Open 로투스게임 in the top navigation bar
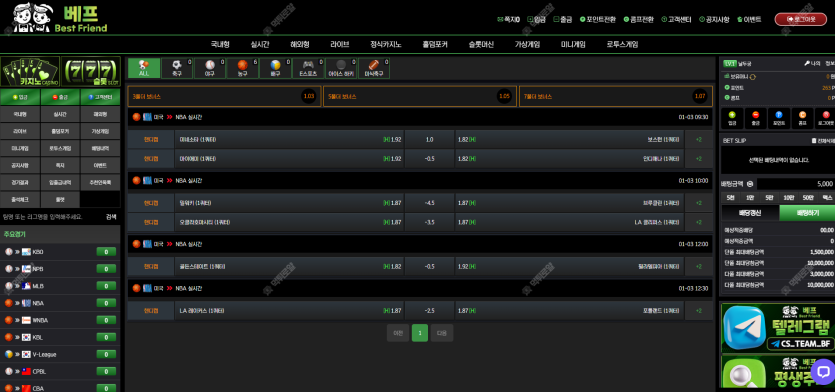 pos(623,45)
